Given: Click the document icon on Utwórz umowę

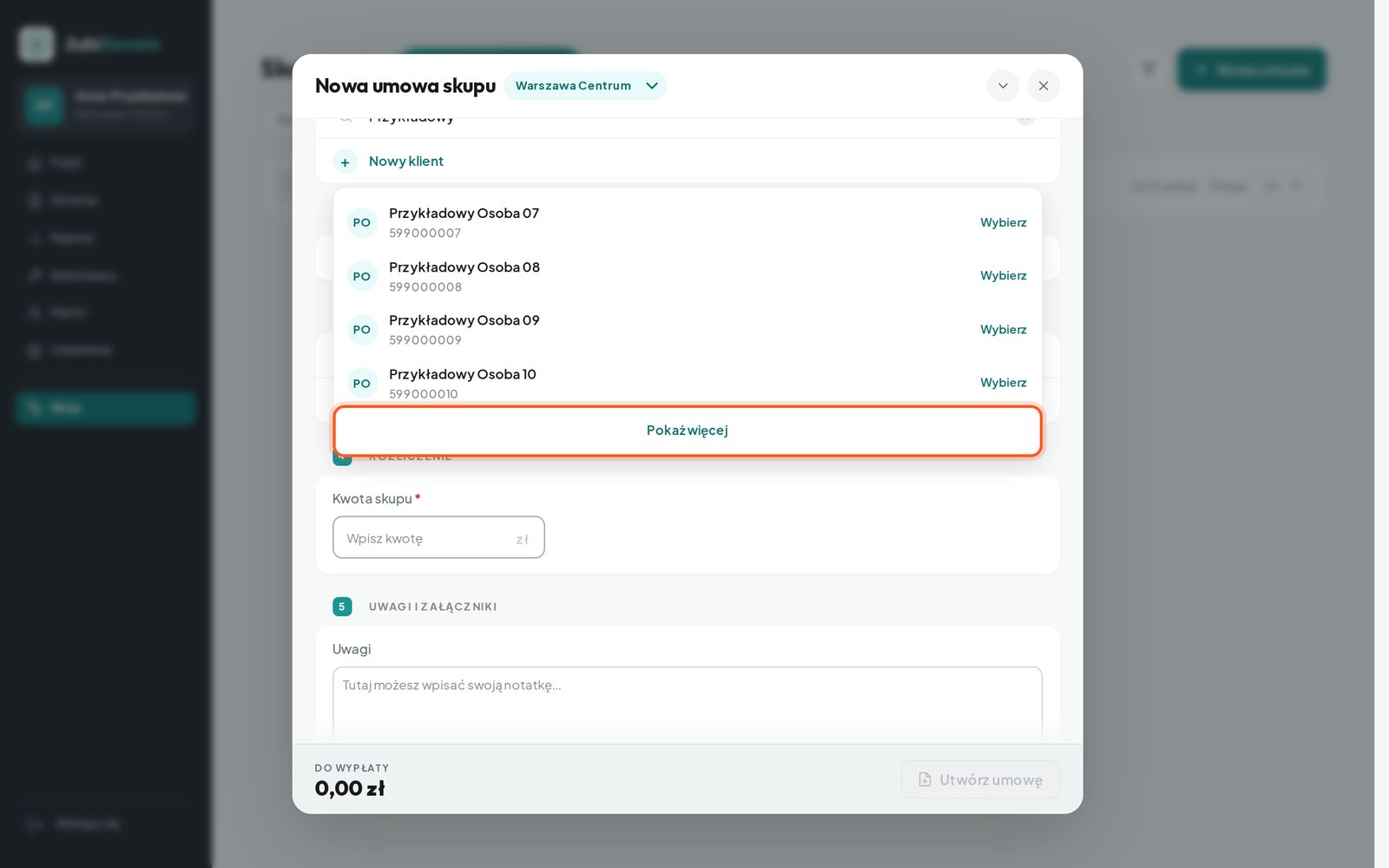Looking at the screenshot, I should click(925, 779).
